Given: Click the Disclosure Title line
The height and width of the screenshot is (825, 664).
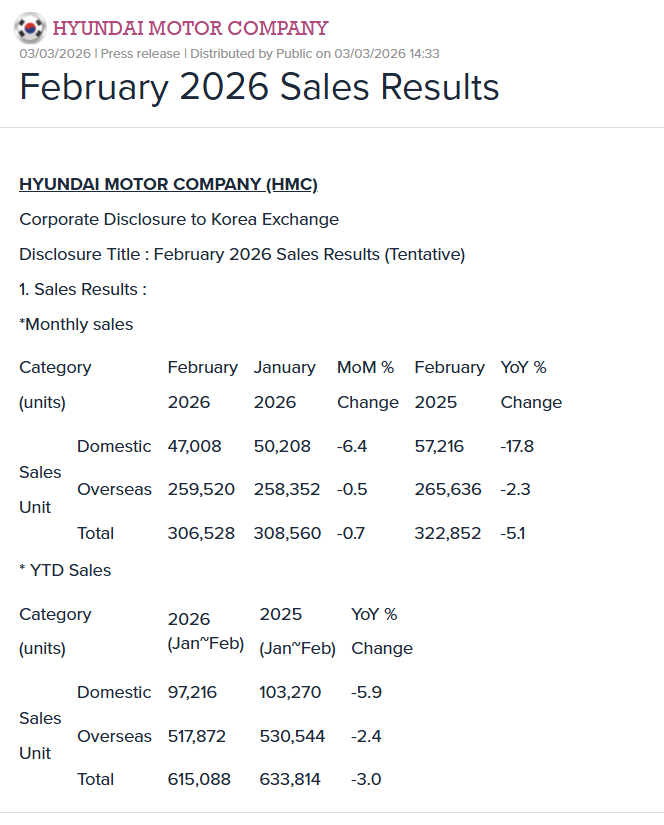Looking at the screenshot, I should point(242,254).
